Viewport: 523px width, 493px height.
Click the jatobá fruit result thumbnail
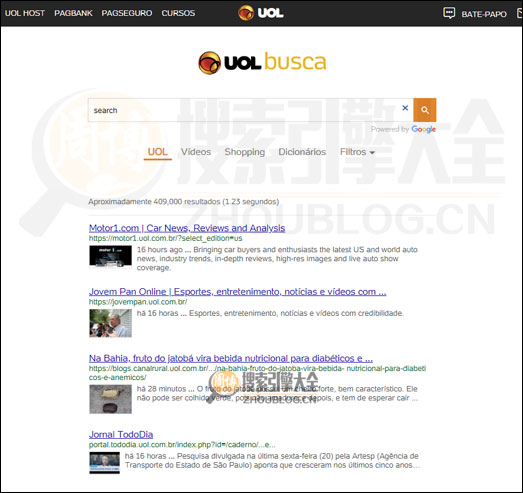[110, 399]
